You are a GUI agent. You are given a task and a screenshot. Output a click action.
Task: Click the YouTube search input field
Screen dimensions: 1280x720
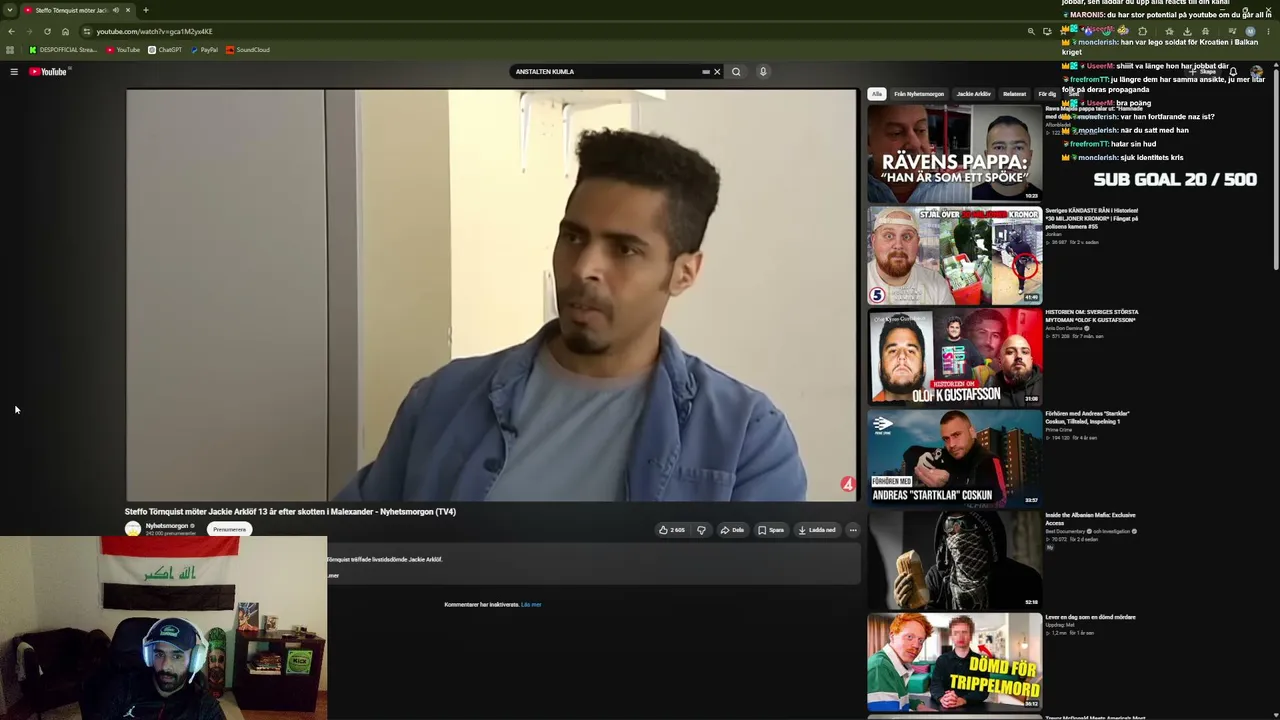(x=606, y=72)
